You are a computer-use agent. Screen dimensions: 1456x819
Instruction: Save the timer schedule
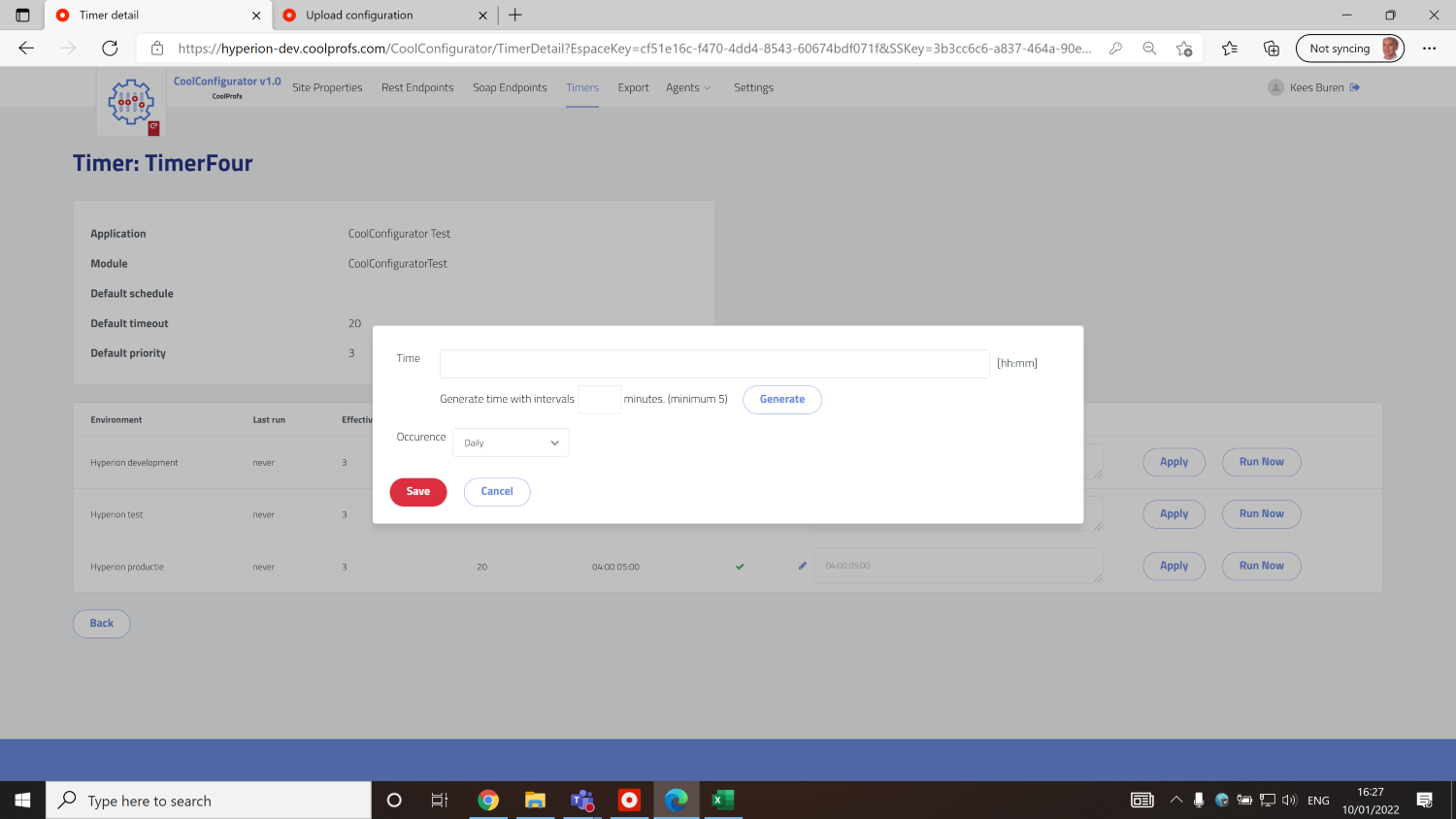[417, 492]
